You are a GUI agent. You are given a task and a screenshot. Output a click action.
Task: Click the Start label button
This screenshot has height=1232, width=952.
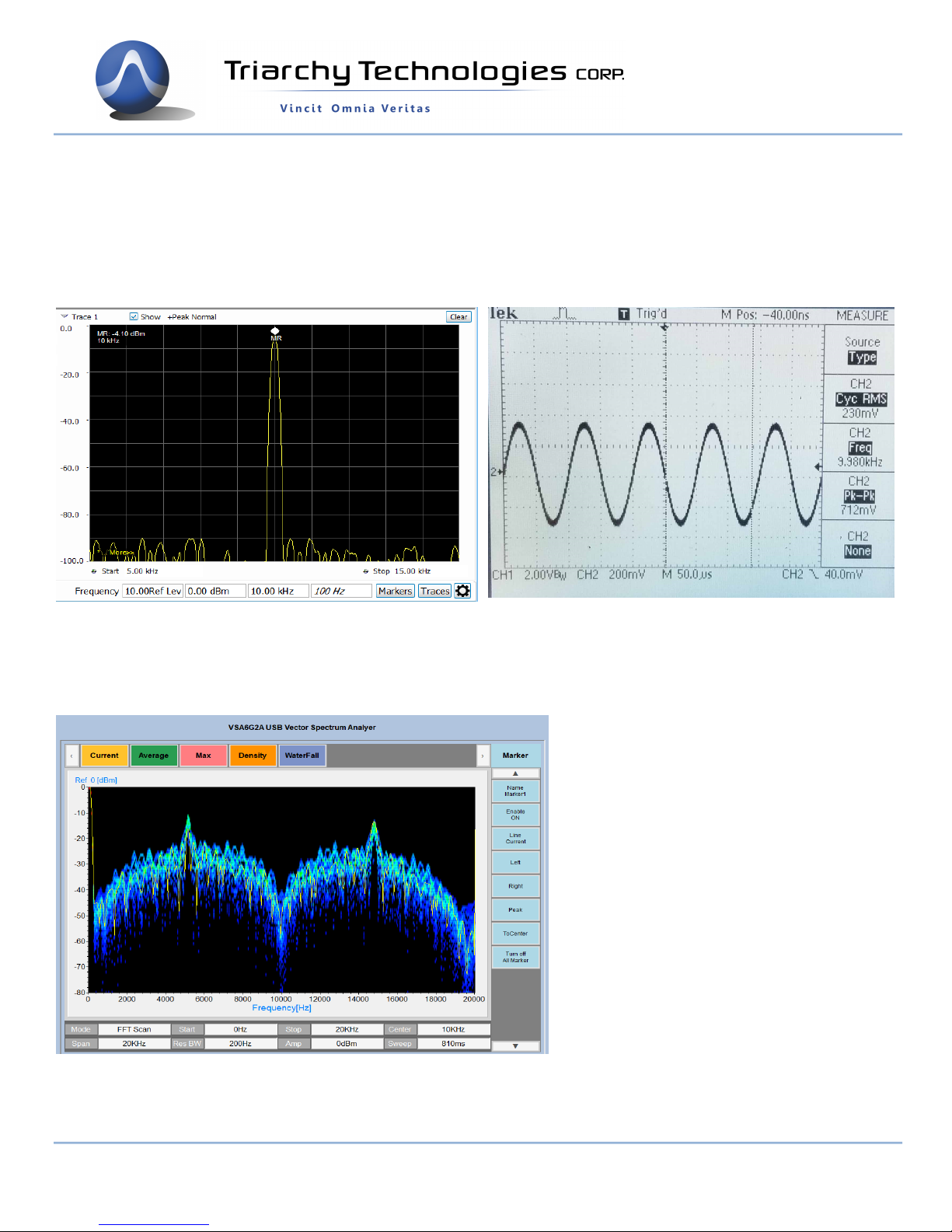click(187, 1029)
